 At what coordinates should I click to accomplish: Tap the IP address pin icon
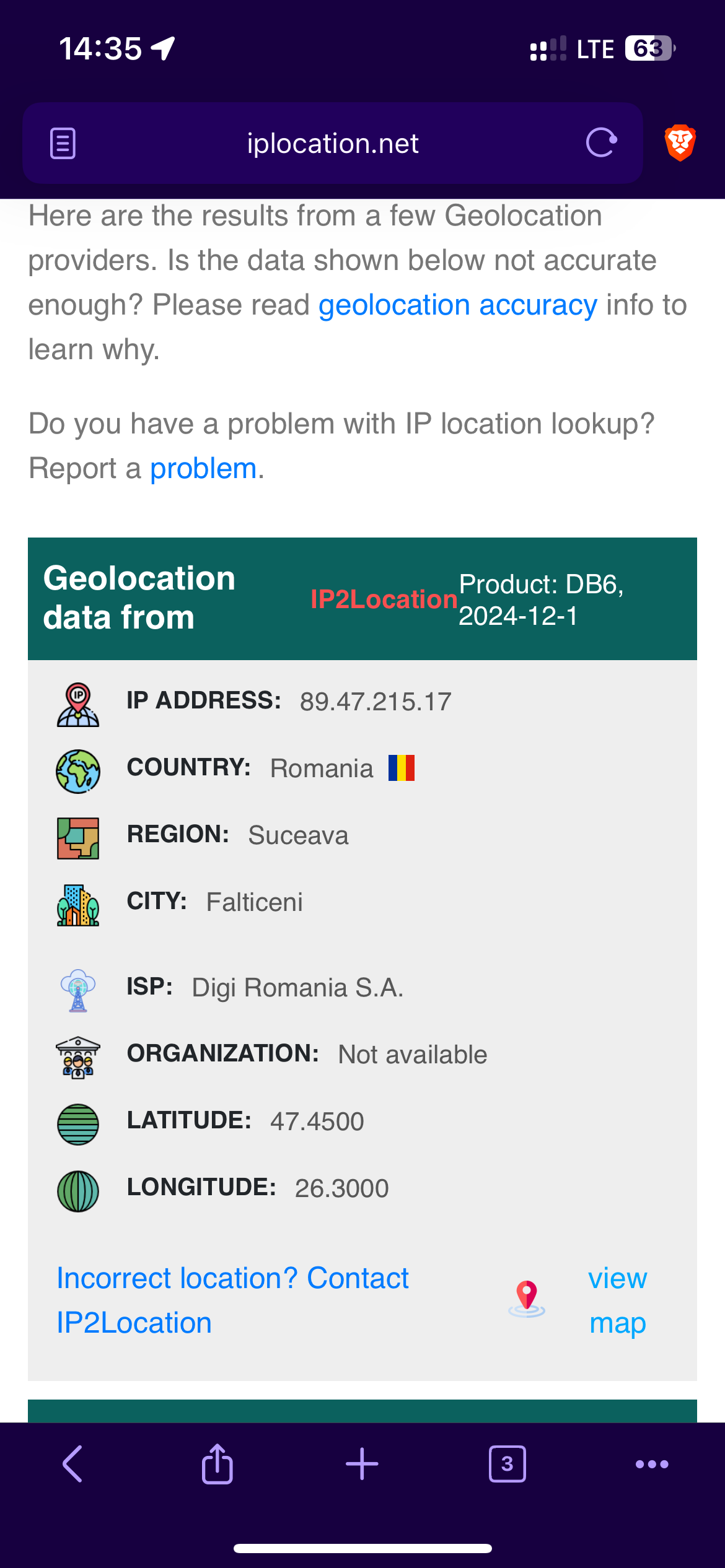click(78, 705)
